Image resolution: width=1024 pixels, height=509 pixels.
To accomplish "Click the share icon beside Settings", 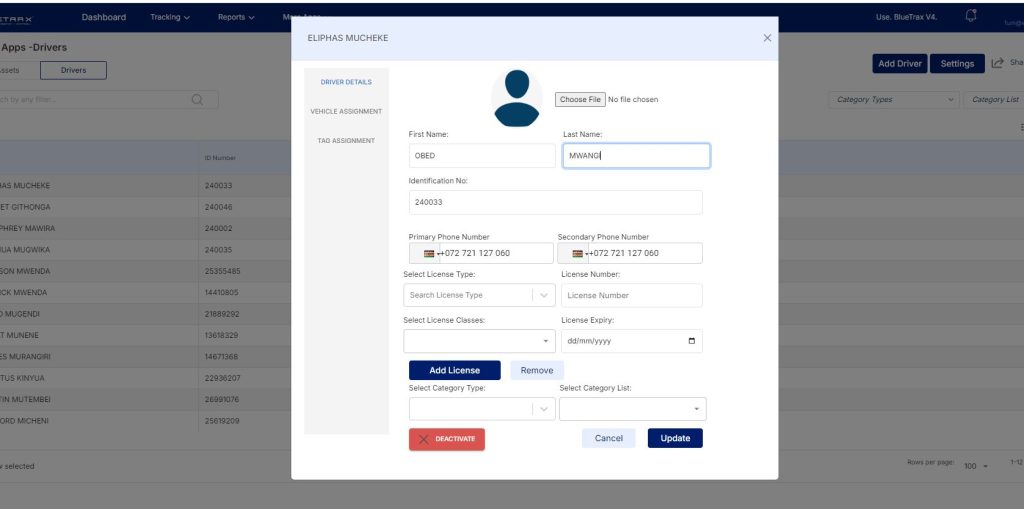I will click(997, 63).
